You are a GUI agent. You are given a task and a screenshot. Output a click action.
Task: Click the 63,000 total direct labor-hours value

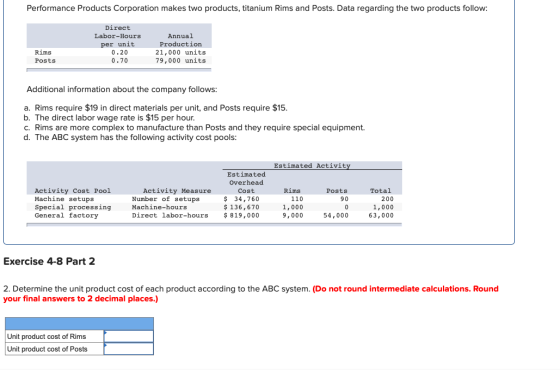(x=381, y=215)
